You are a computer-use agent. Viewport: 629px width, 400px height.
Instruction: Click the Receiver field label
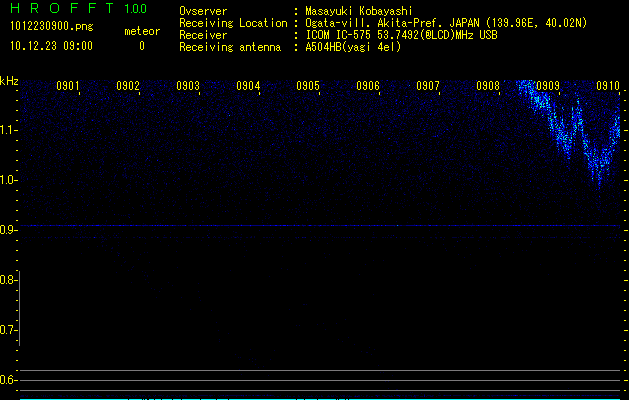pos(203,35)
